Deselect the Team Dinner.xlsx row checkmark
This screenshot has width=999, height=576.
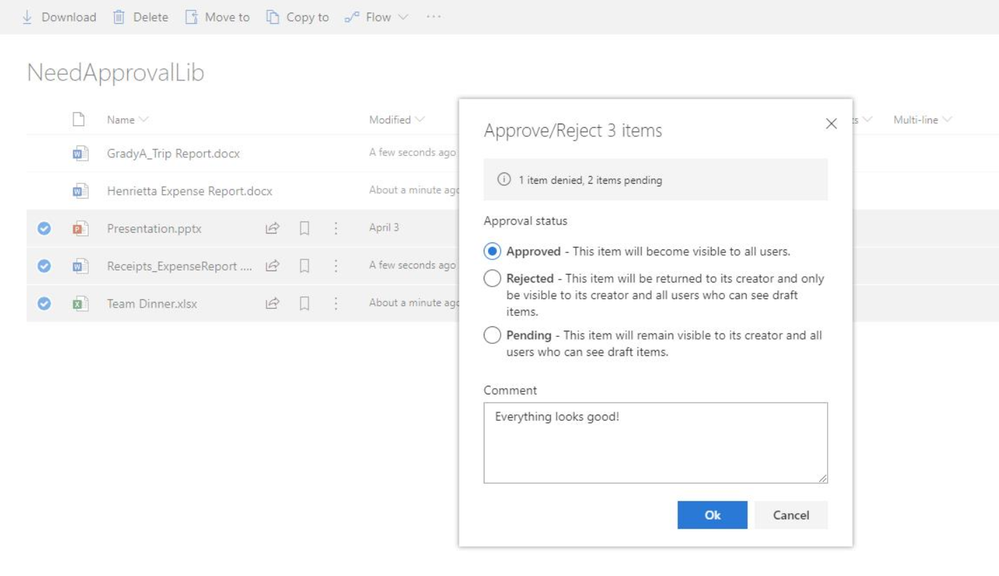[x=44, y=303]
